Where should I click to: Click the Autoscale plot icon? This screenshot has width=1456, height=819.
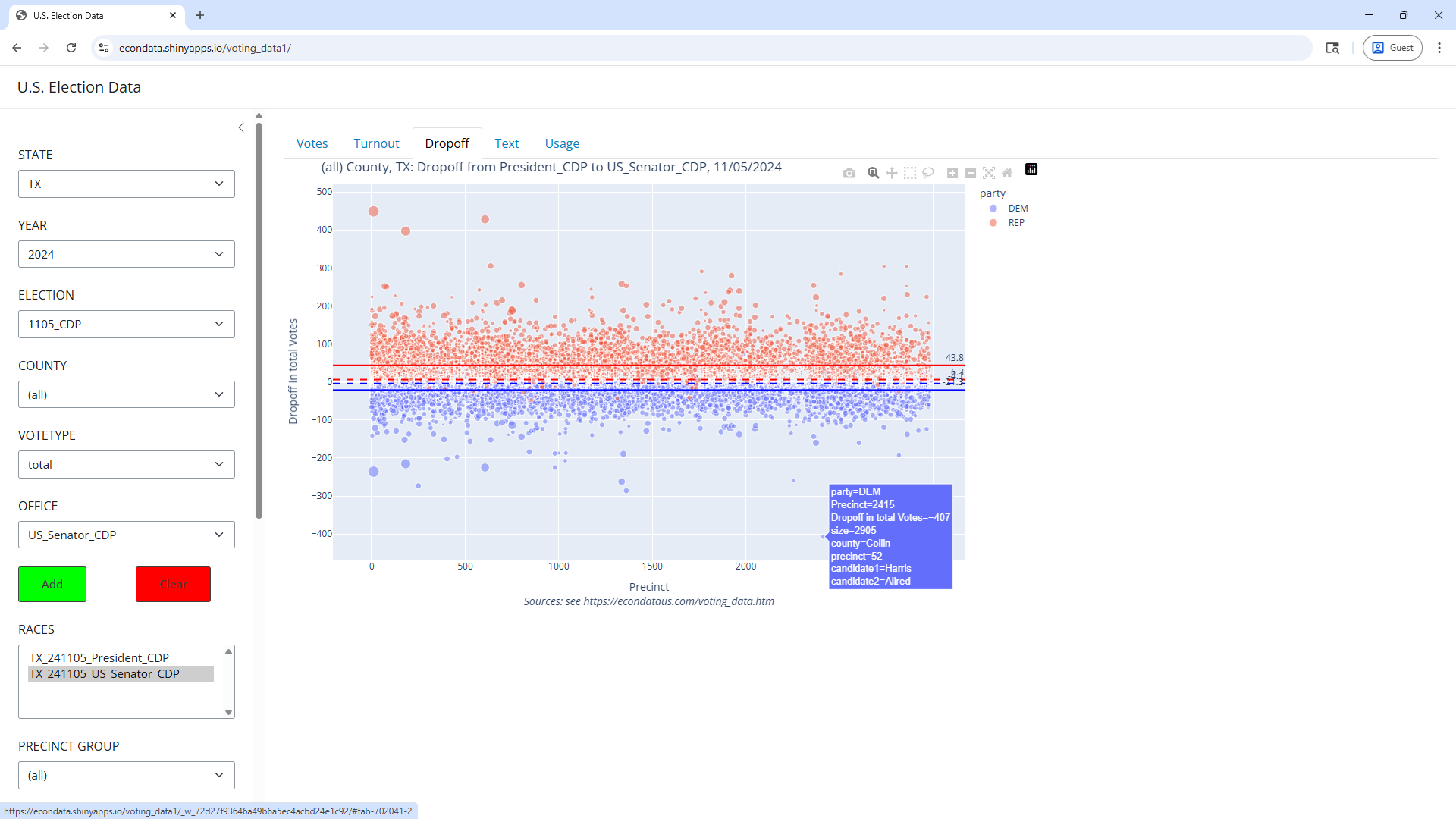[x=989, y=173]
